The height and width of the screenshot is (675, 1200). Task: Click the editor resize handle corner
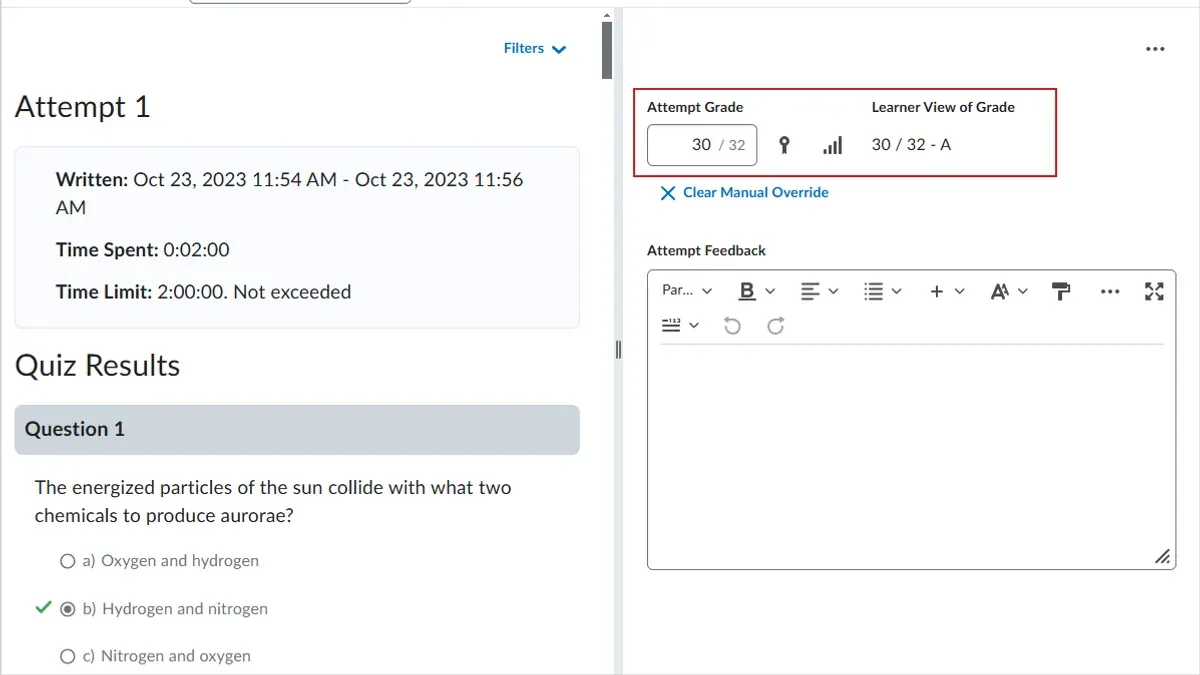(x=1162, y=556)
